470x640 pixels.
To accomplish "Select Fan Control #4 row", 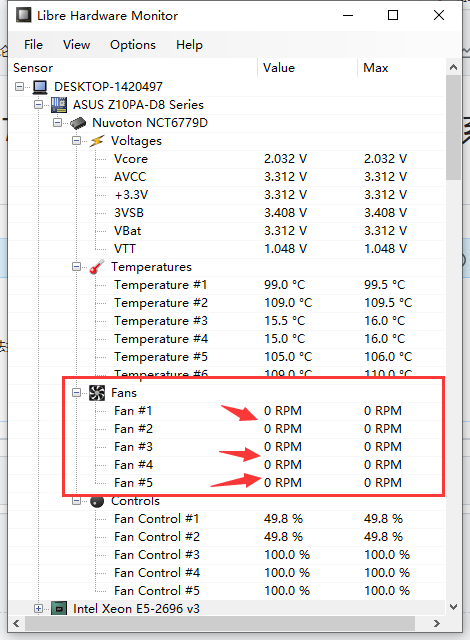I will point(227,573).
